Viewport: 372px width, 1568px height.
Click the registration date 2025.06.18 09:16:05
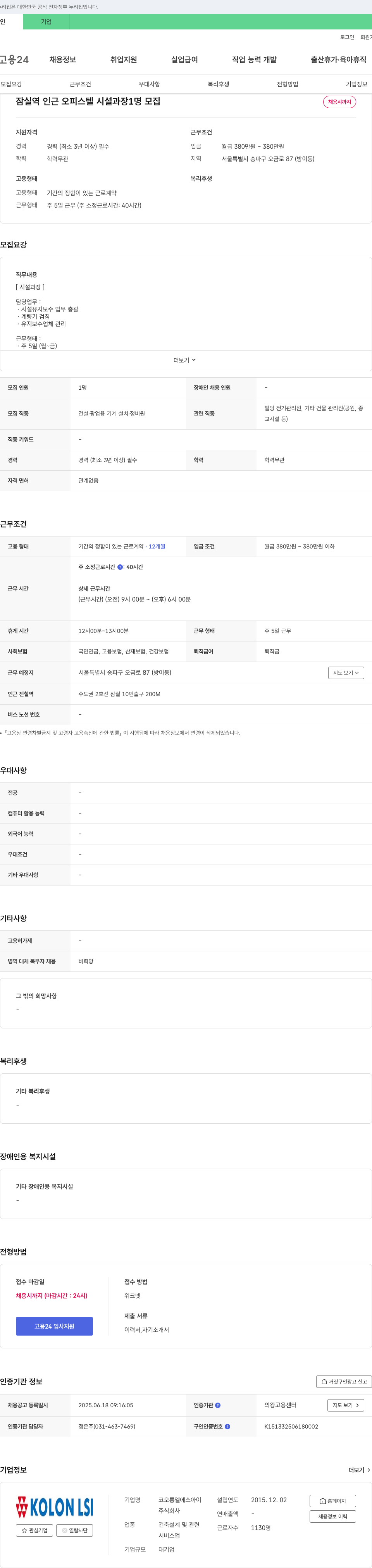click(106, 1405)
